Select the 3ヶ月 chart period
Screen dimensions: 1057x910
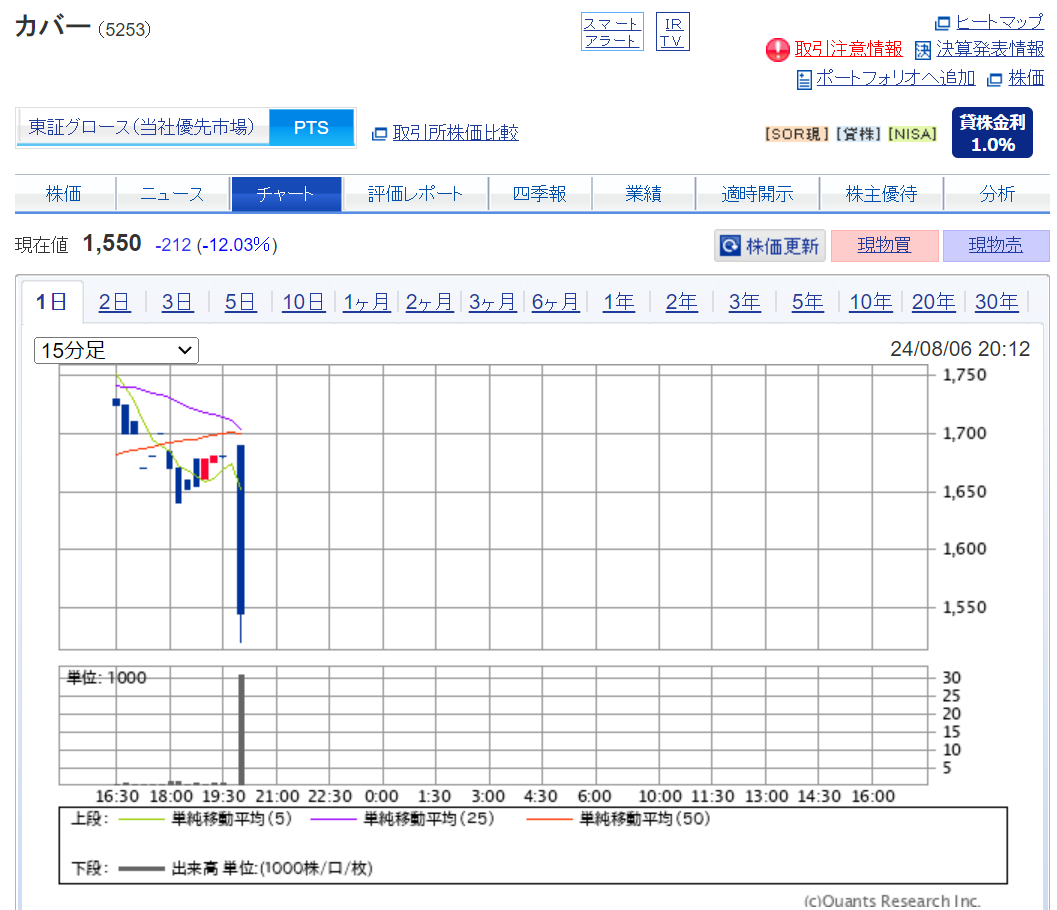coord(493,302)
